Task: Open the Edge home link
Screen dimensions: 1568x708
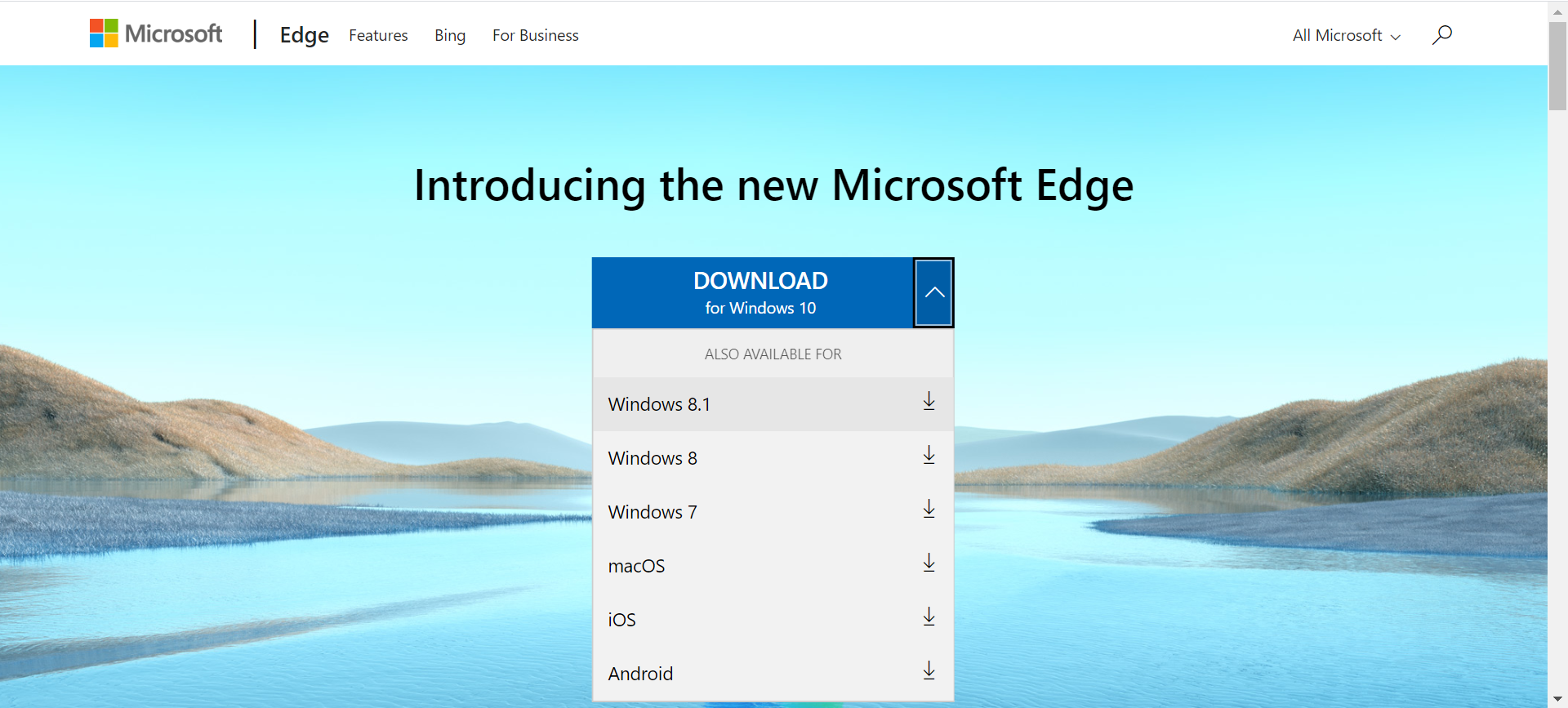Action: coord(304,35)
